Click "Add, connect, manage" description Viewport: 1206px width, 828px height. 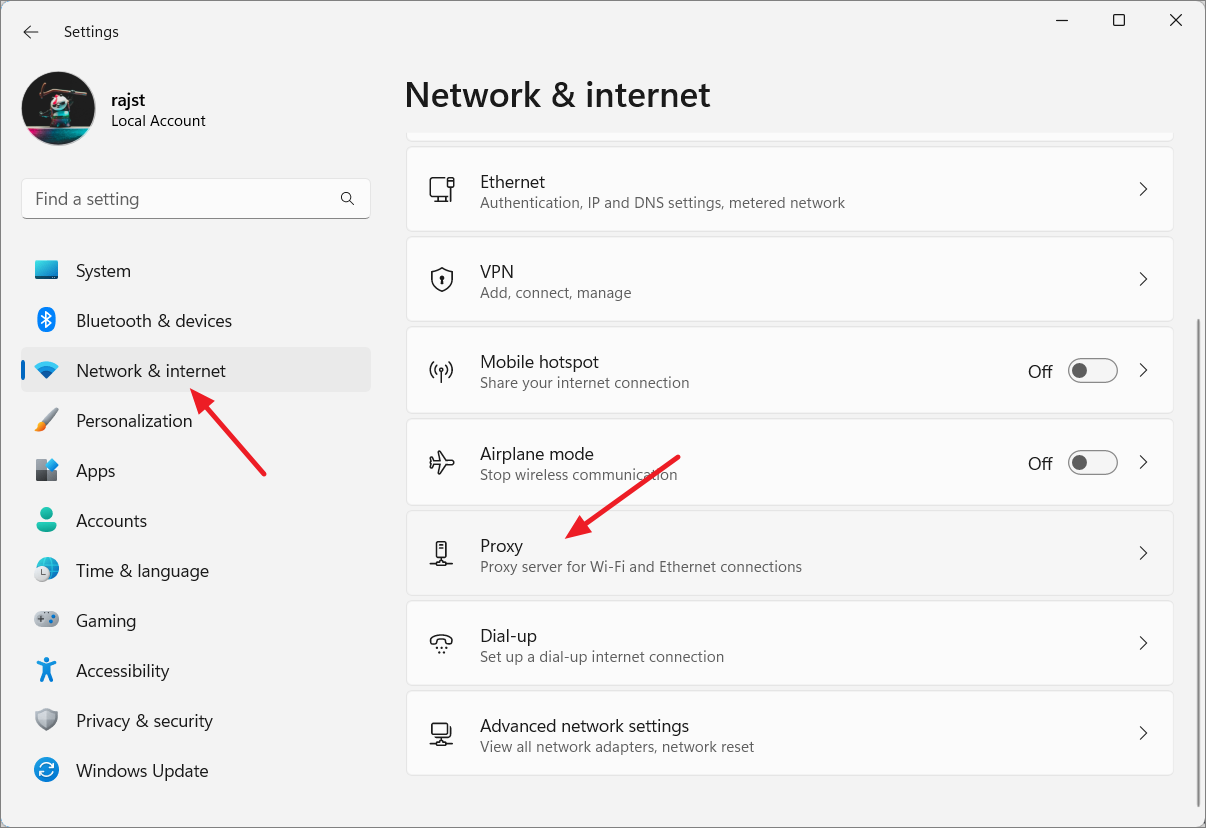coord(555,293)
